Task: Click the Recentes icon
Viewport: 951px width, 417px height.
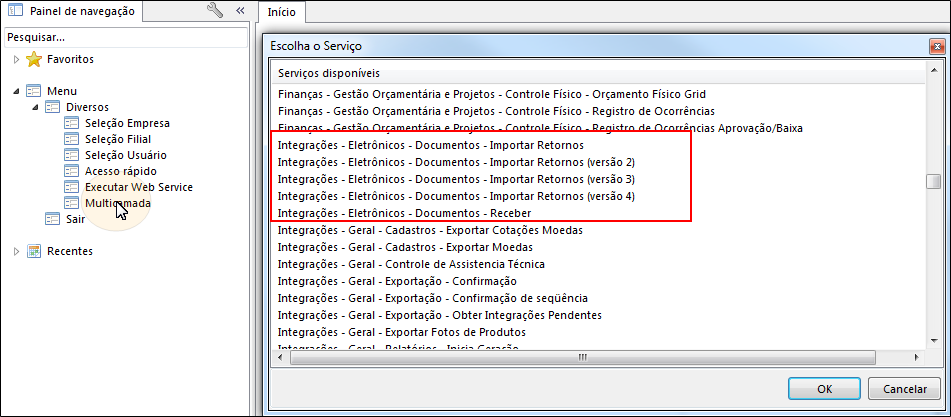Action: 34,251
